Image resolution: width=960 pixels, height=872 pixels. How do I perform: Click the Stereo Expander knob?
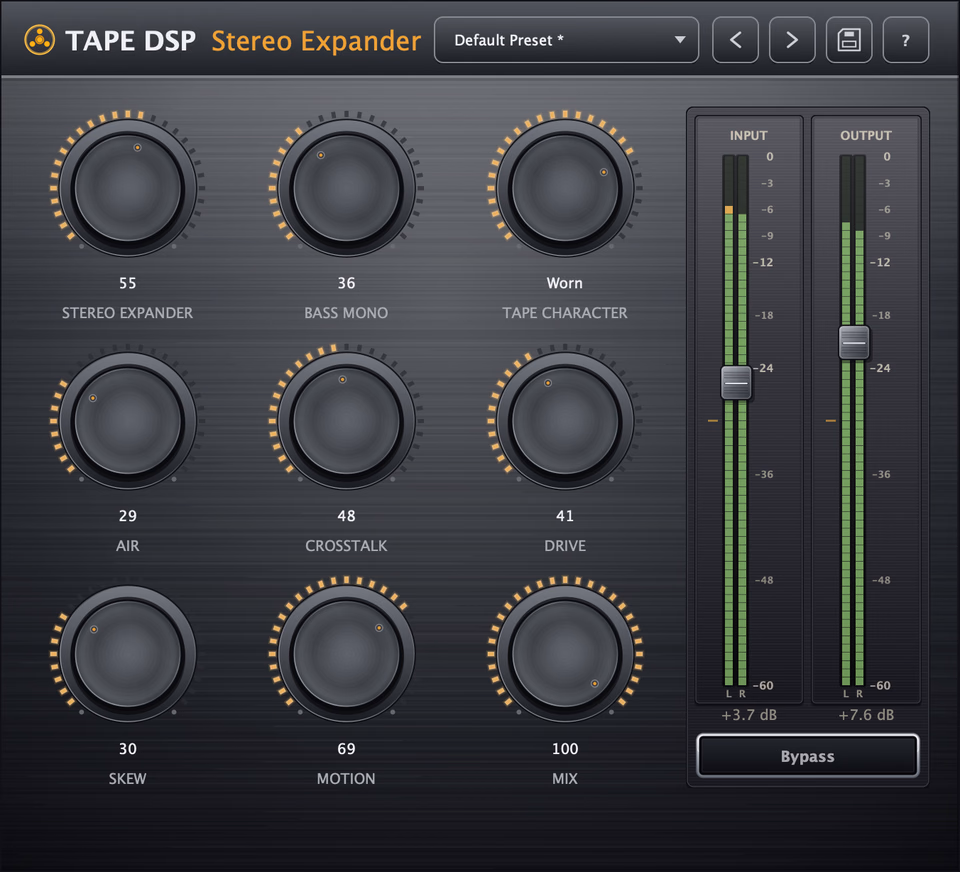tap(128, 188)
